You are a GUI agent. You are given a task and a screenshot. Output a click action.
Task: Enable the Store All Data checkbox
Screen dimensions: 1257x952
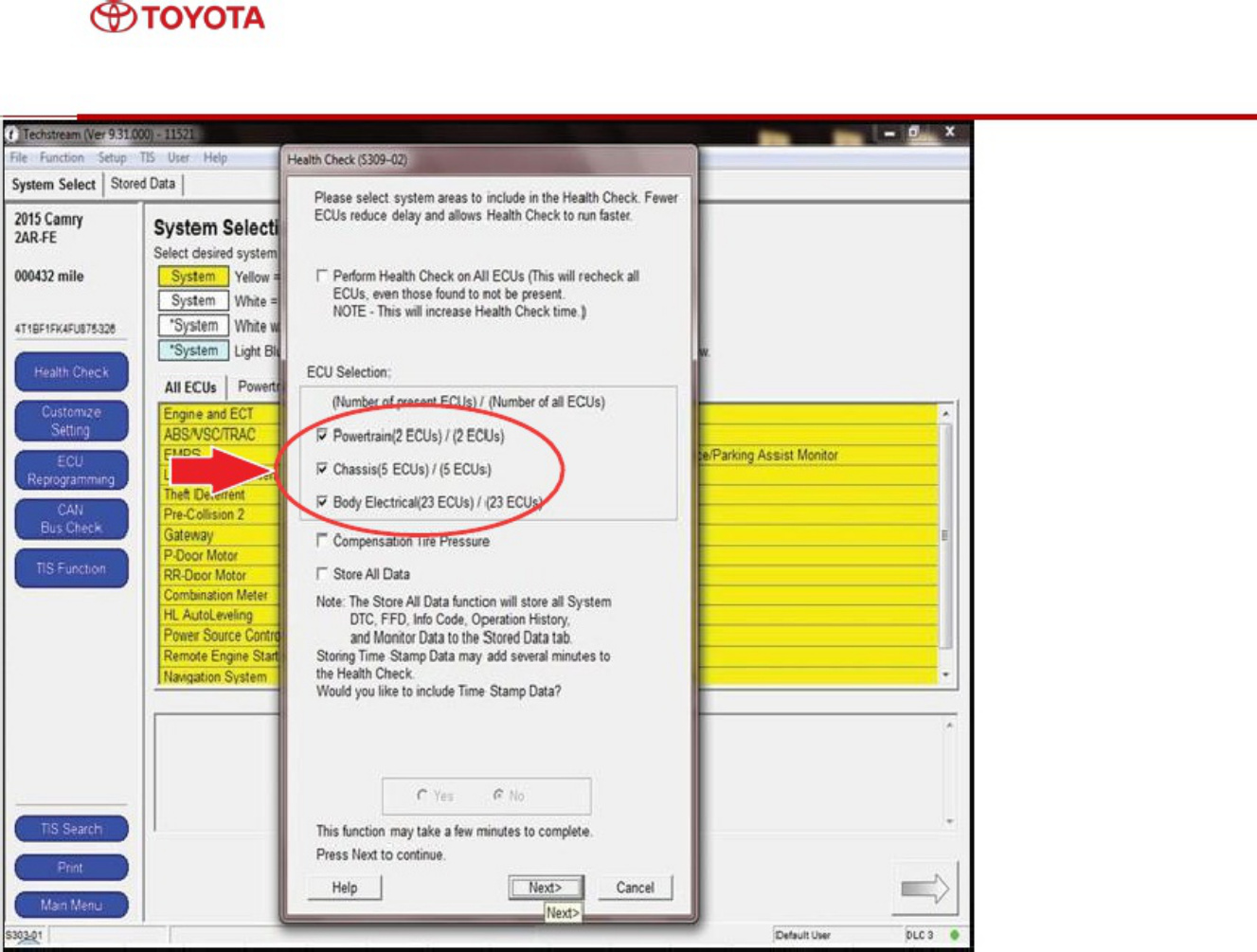tap(322, 574)
